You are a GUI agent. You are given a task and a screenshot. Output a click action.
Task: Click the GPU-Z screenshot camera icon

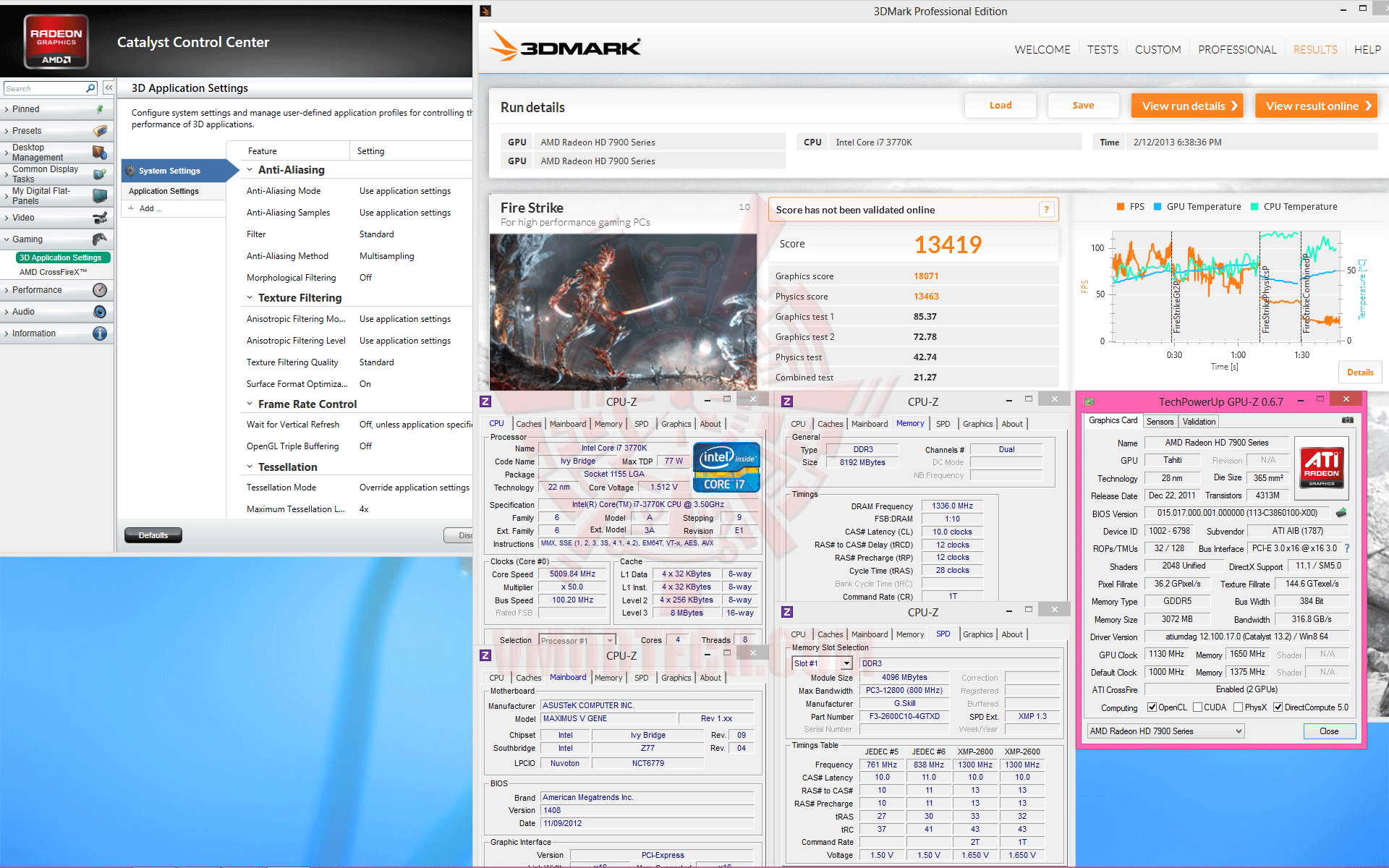(1347, 420)
